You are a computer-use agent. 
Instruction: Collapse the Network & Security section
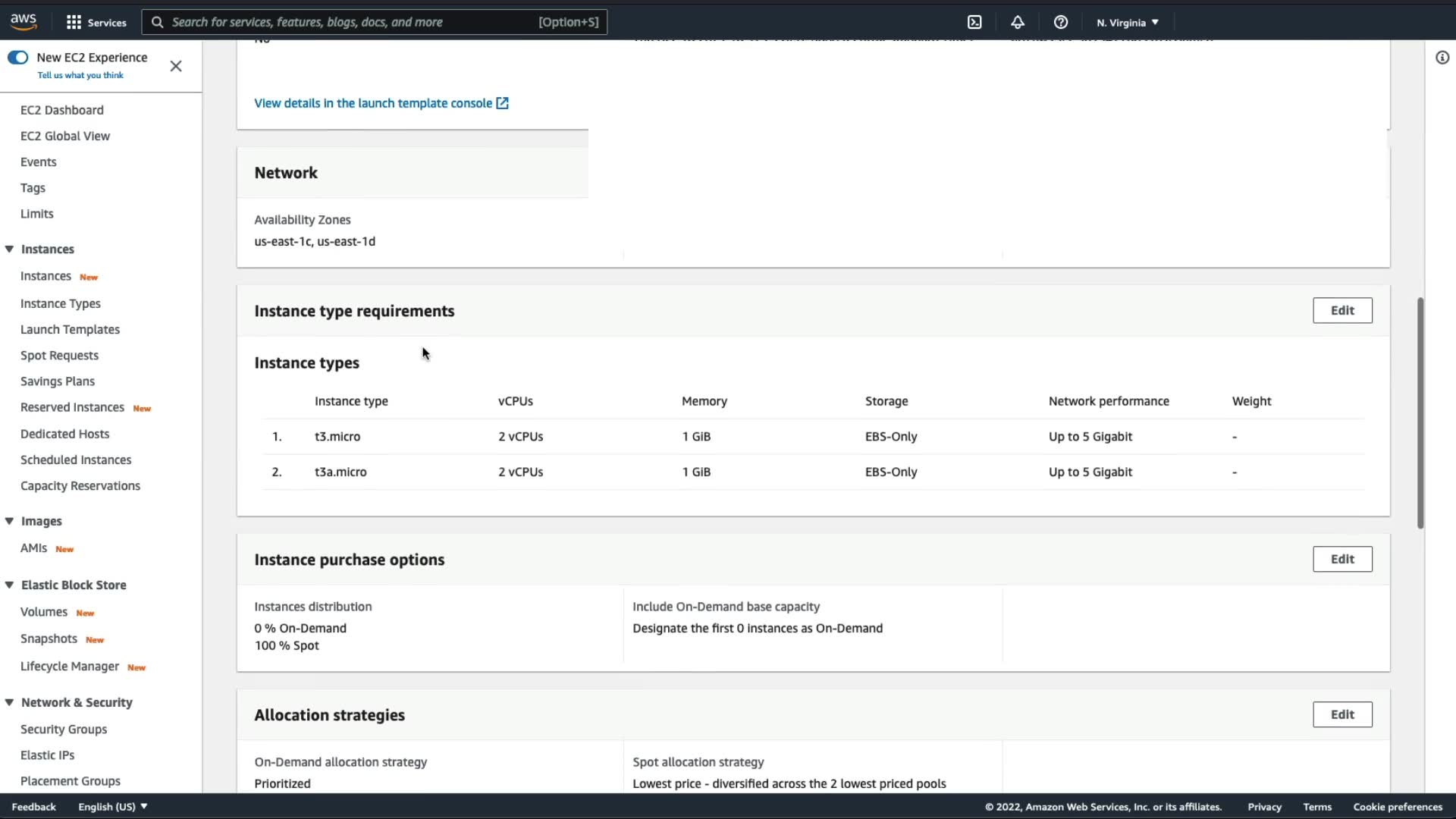pos(10,702)
